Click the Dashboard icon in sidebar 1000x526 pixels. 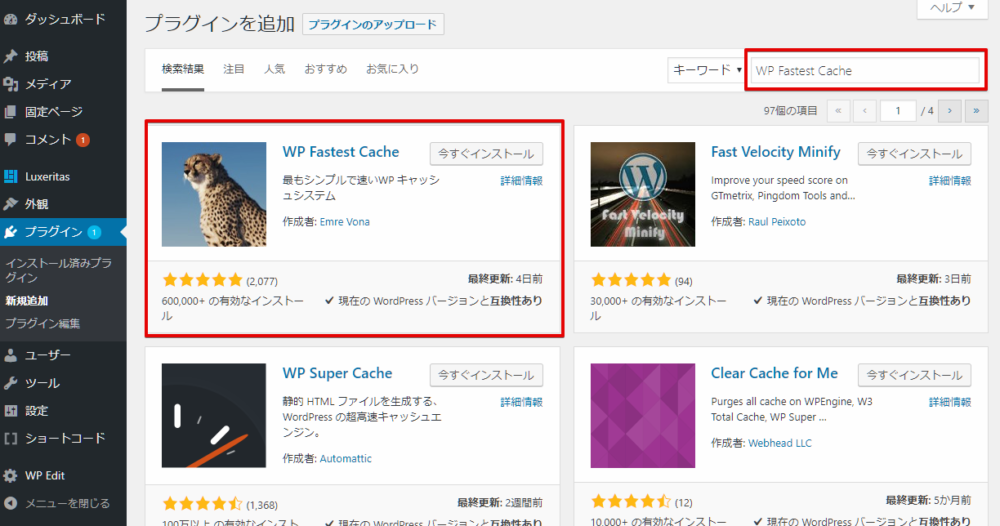11,19
